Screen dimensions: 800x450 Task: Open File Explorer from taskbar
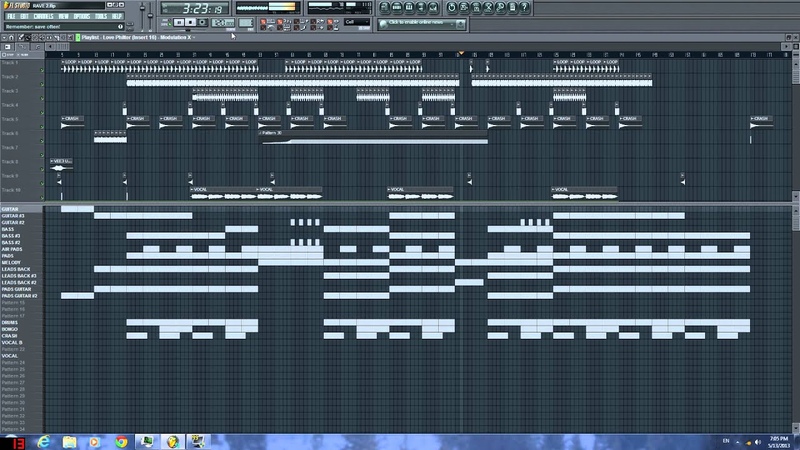pos(69,442)
